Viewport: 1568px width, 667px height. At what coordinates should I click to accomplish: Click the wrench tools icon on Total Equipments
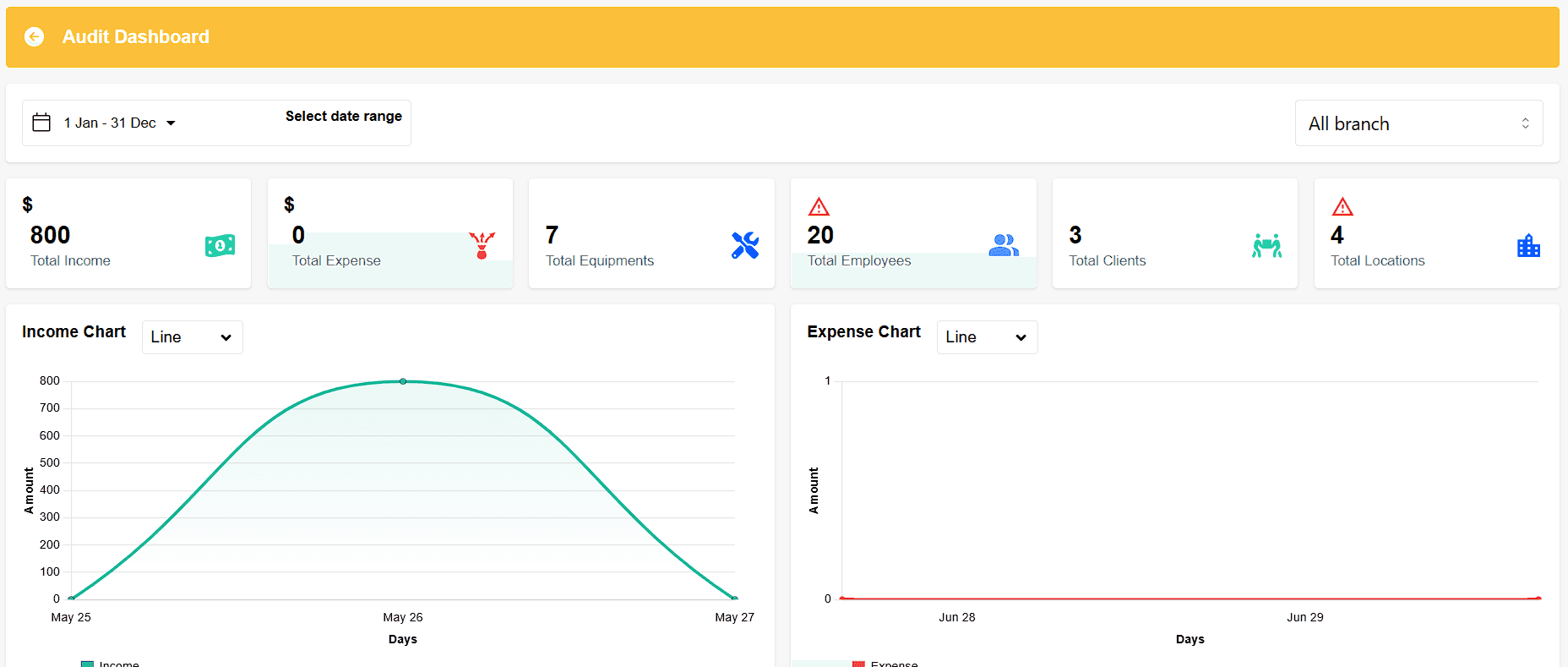[744, 245]
